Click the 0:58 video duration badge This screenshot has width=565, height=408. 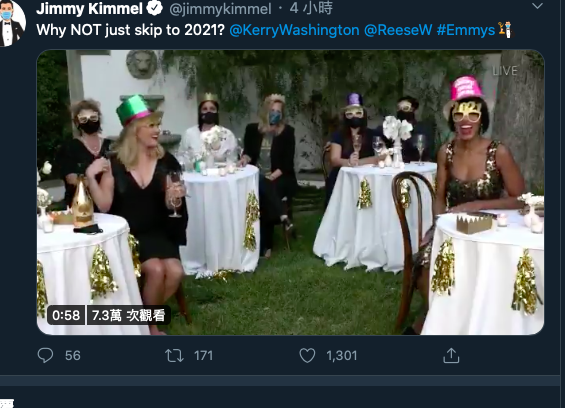(66, 315)
